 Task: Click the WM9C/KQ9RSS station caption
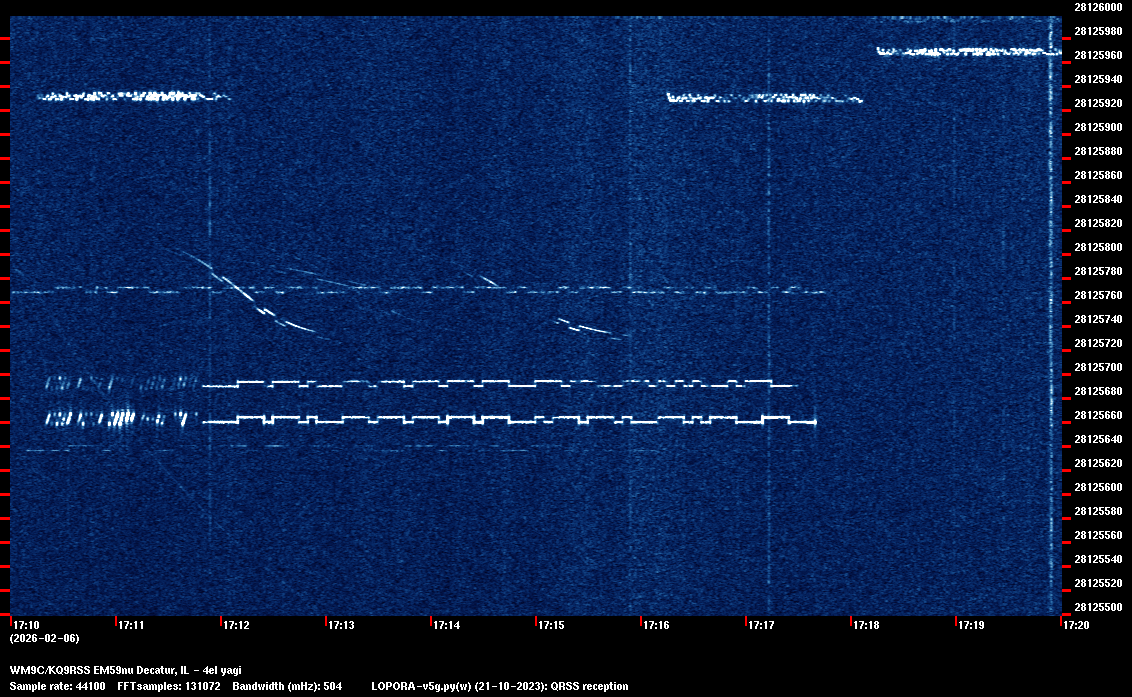tap(125, 670)
